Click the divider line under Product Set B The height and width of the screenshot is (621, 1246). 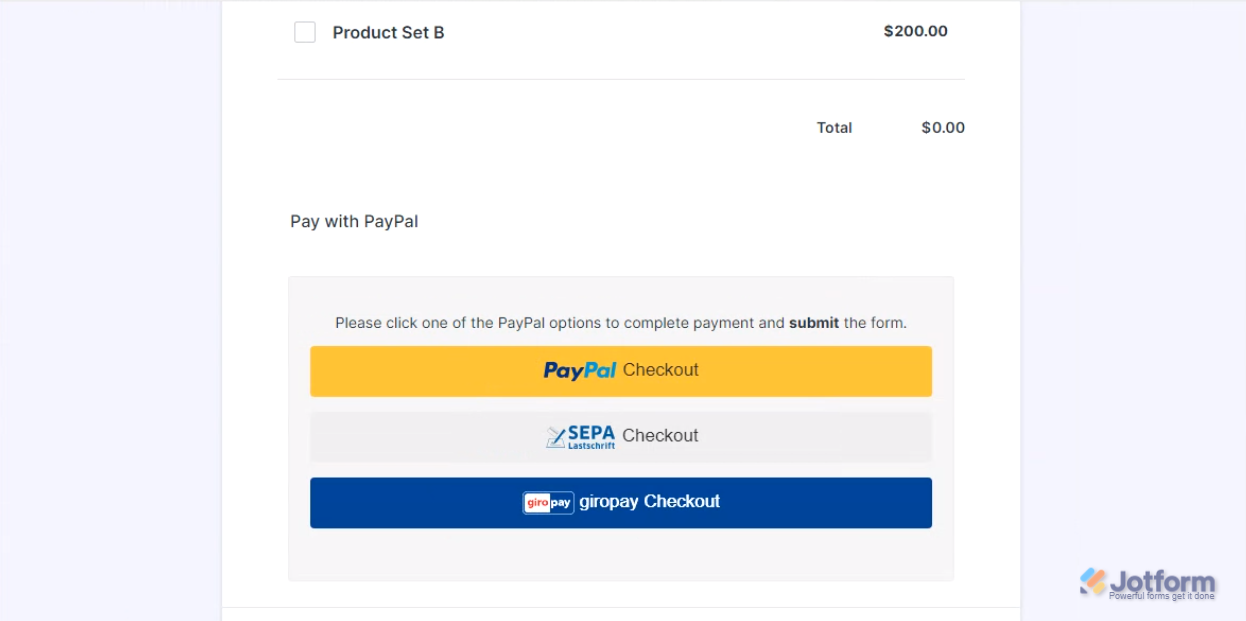tap(621, 79)
